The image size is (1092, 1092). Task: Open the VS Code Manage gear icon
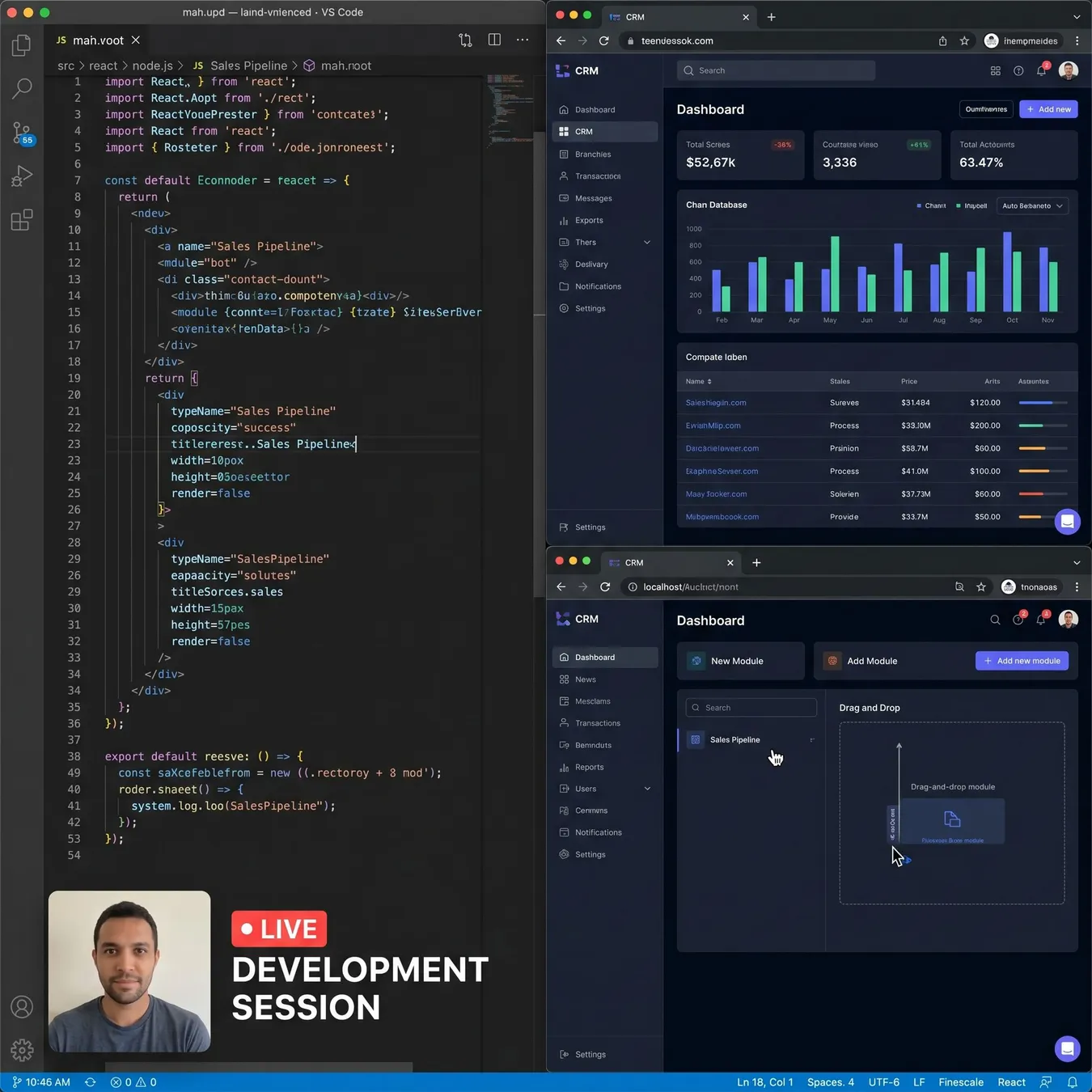click(x=22, y=1050)
